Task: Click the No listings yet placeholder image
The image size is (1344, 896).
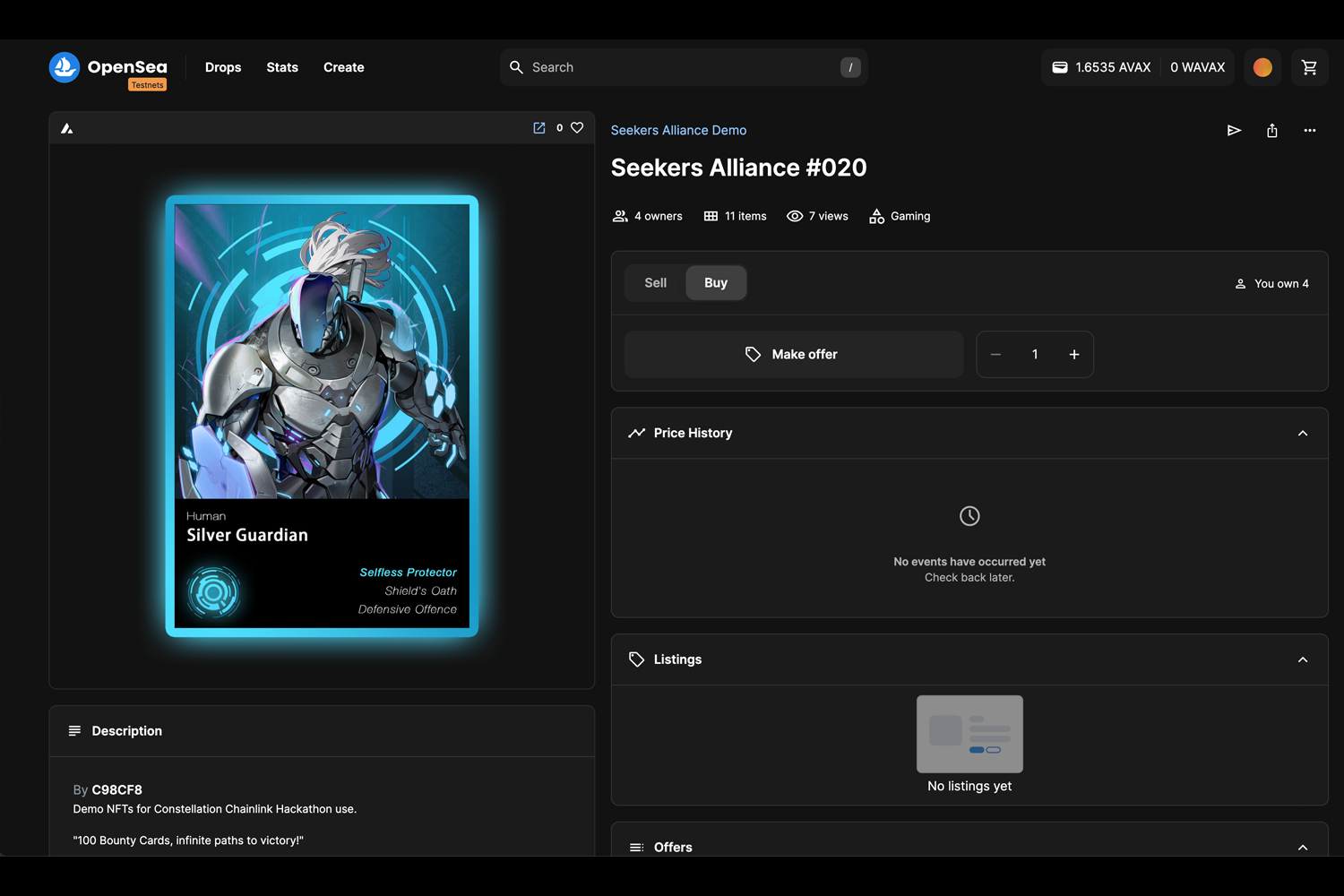Action: [969, 734]
